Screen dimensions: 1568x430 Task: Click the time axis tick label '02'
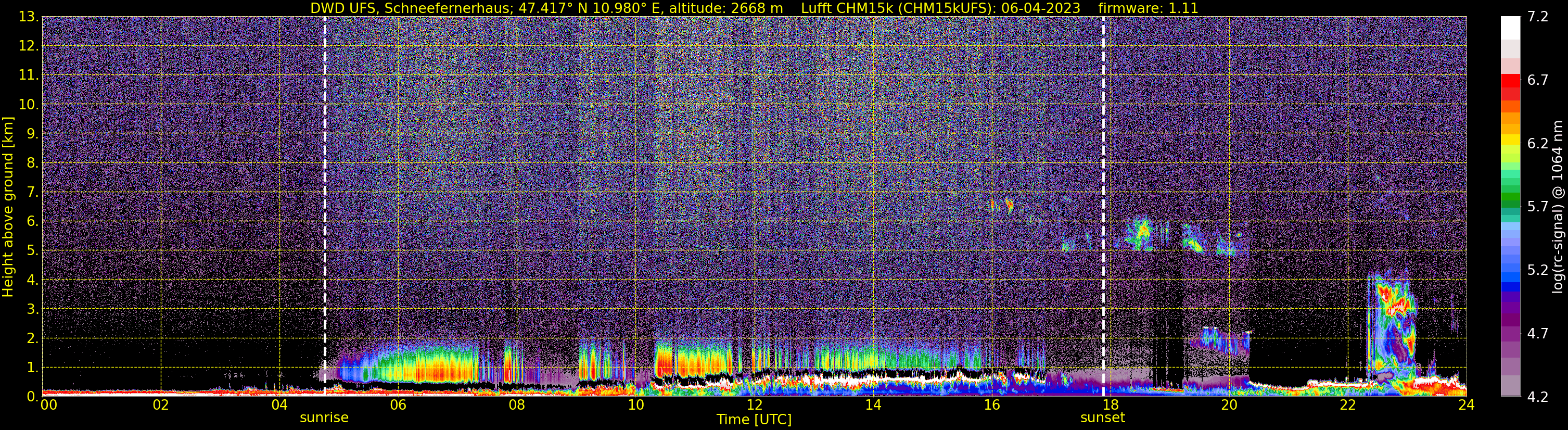click(x=161, y=405)
